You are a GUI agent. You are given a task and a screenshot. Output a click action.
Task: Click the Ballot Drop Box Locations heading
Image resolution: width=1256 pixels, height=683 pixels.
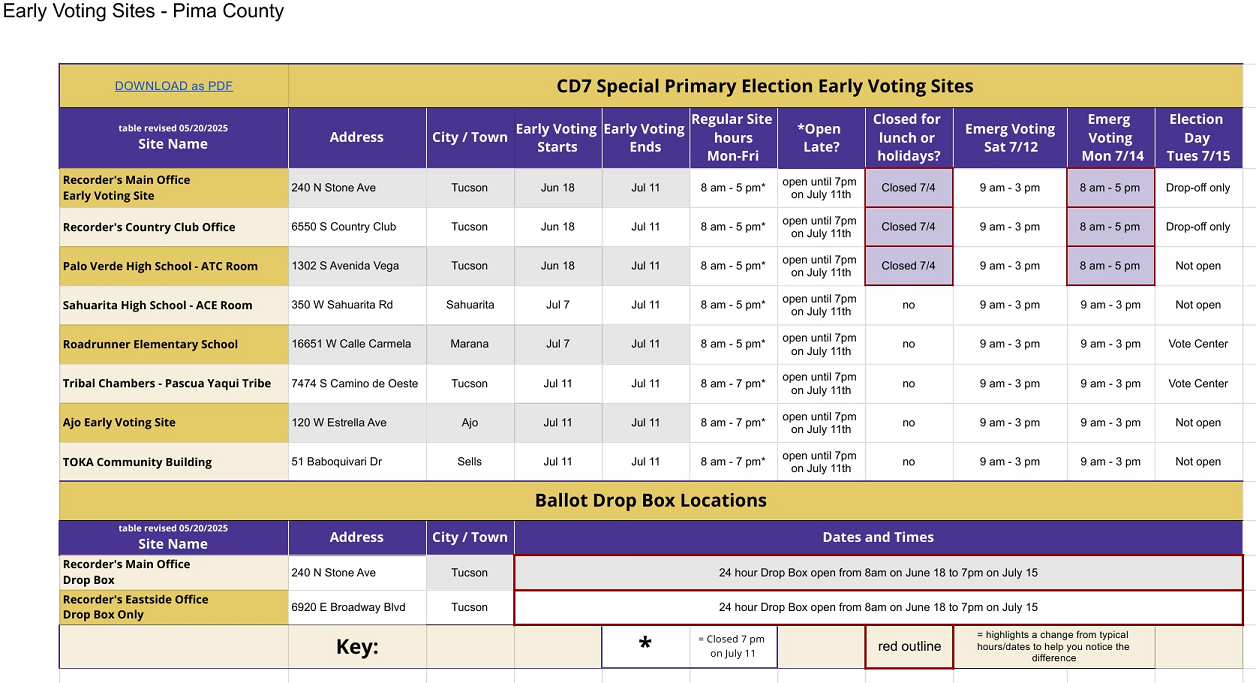coord(650,501)
